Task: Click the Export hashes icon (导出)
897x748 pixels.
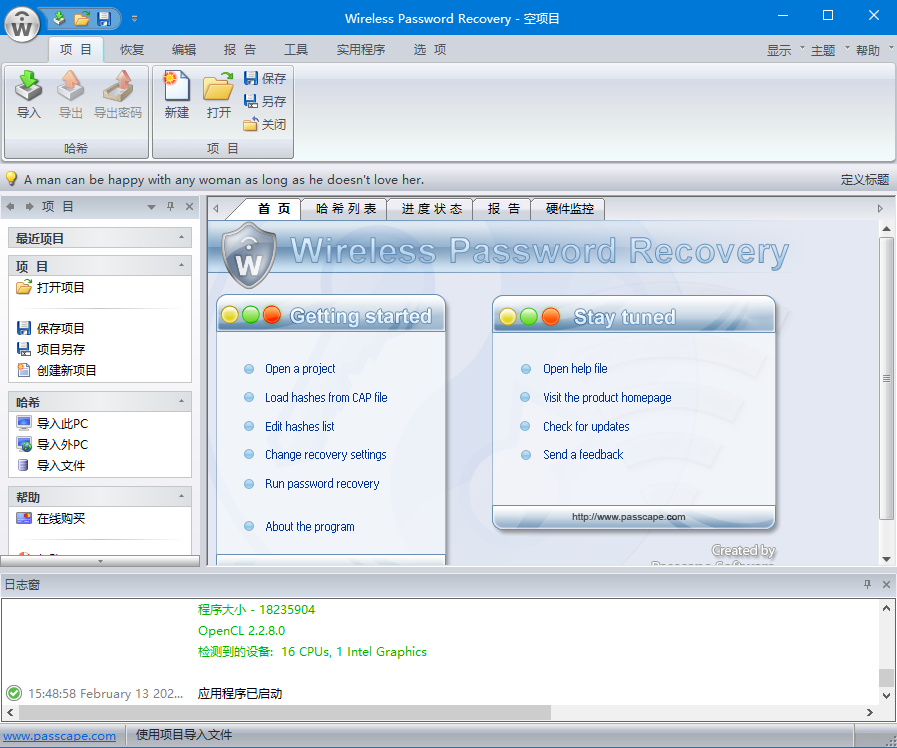Action: point(70,94)
